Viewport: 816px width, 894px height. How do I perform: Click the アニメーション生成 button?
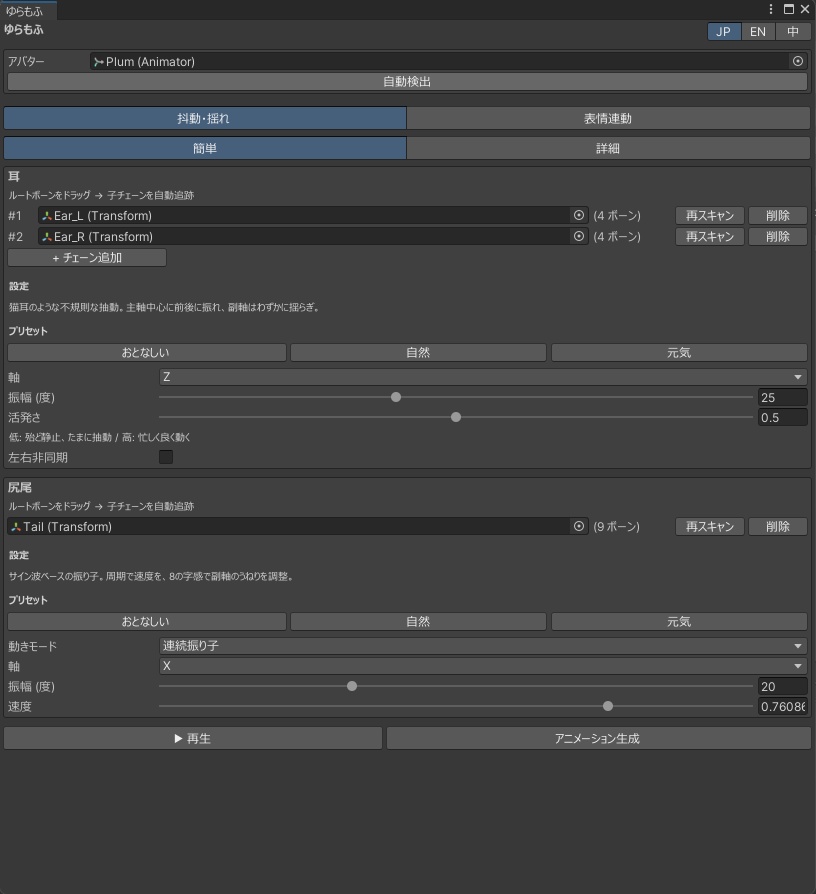coord(599,738)
